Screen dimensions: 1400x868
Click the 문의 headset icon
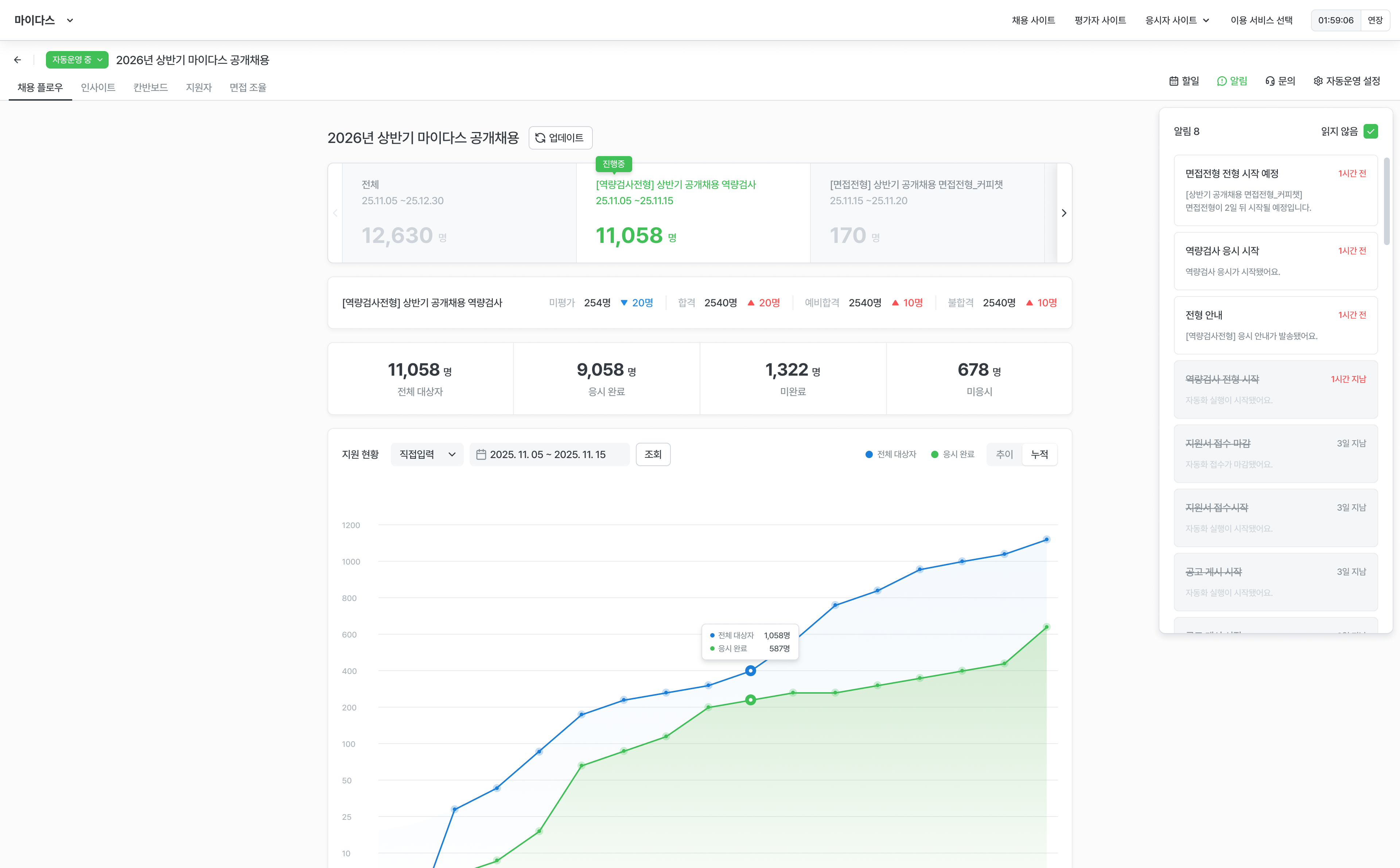(1270, 81)
